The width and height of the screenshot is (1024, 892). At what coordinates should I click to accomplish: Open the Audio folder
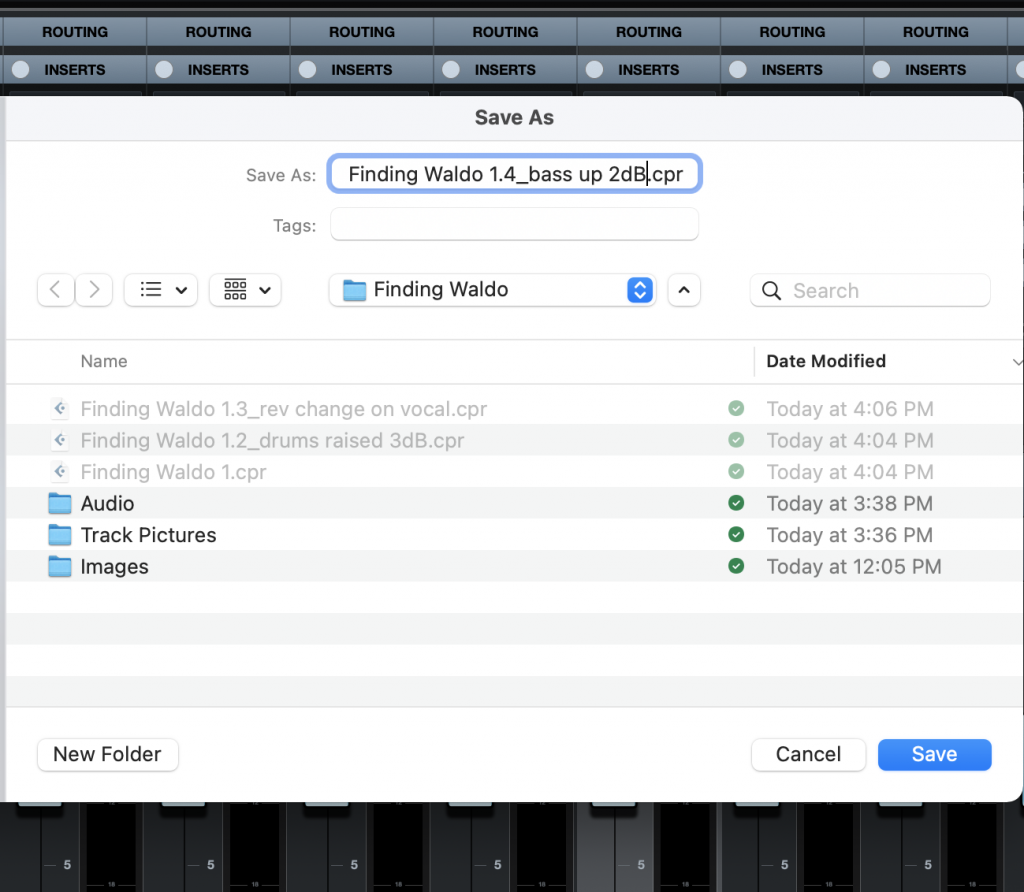(515, 503)
